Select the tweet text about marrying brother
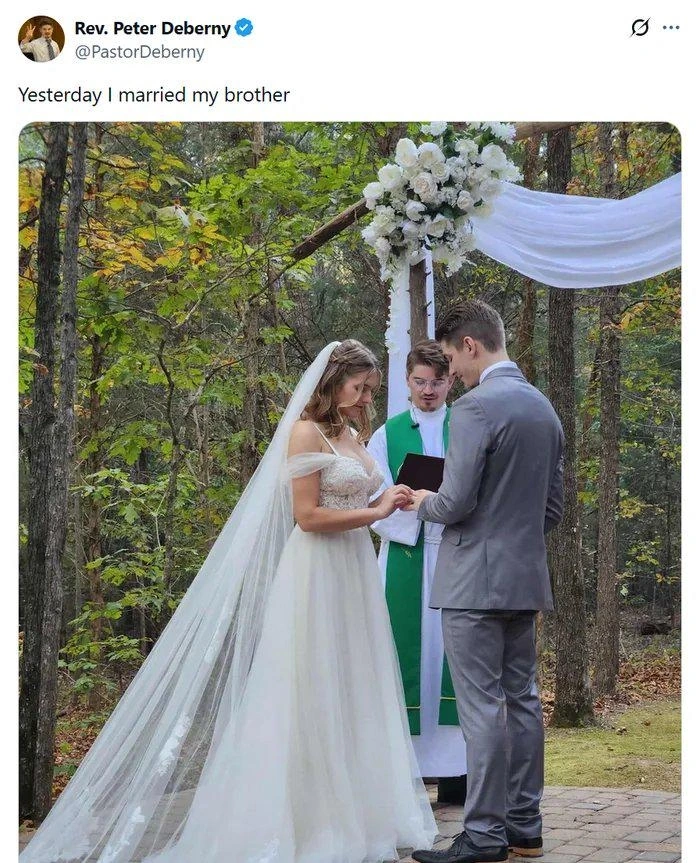Screen dimensions: 700x863 click(x=154, y=95)
